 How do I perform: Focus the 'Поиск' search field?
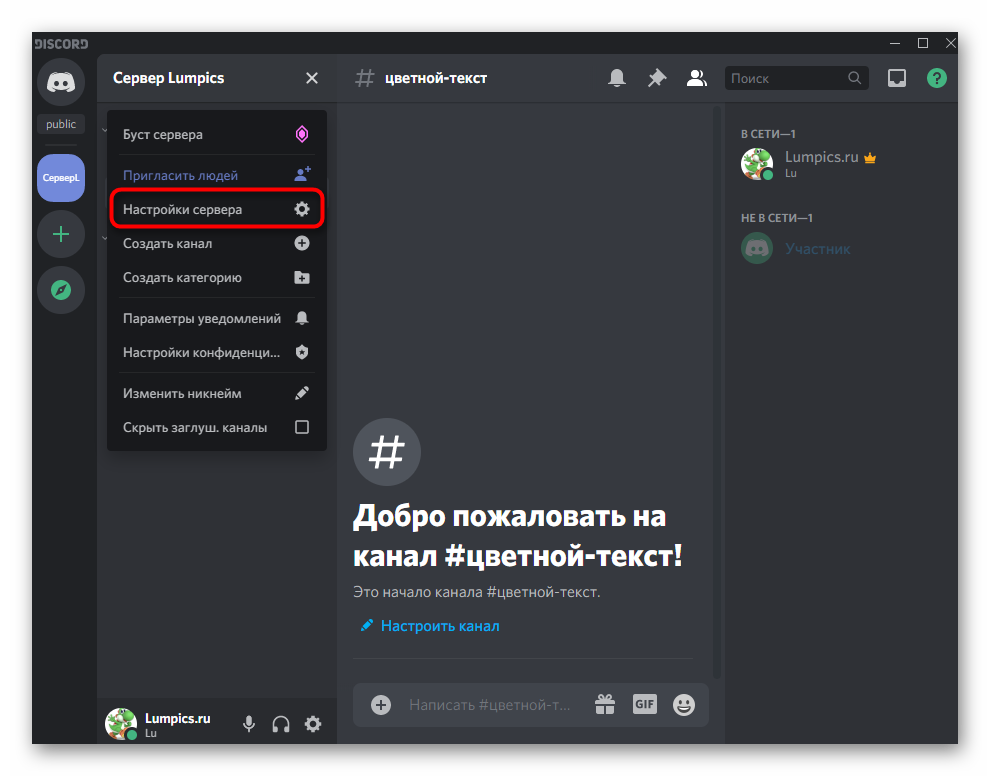pos(787,78)
